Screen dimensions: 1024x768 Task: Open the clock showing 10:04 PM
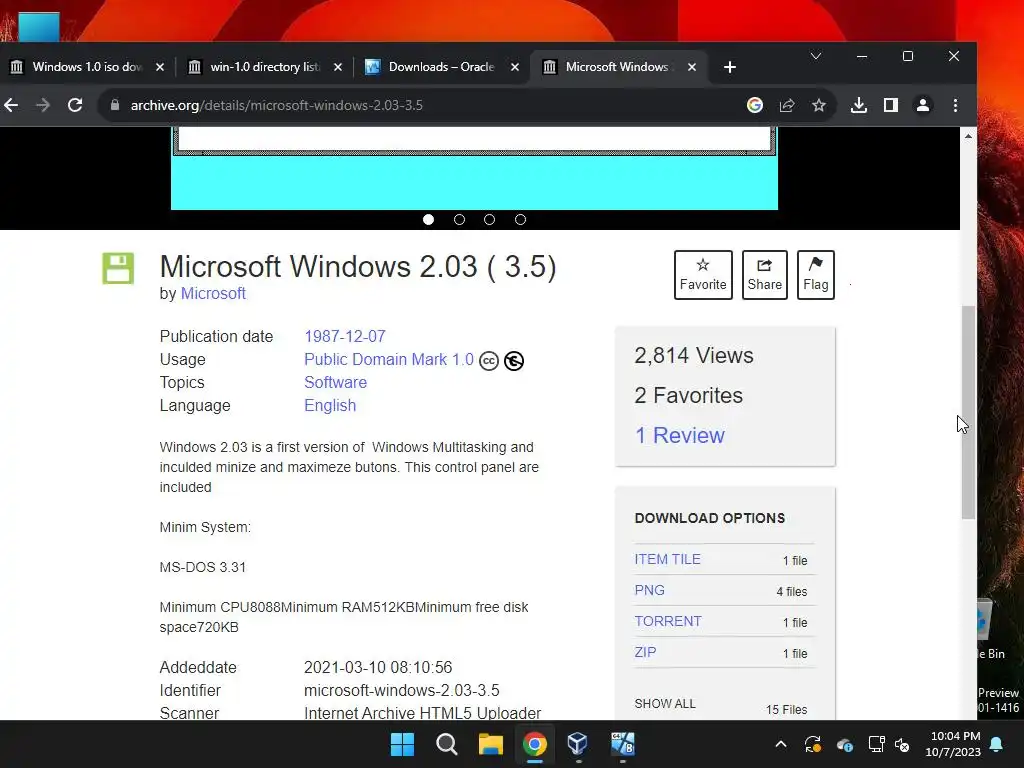(953, 744)
